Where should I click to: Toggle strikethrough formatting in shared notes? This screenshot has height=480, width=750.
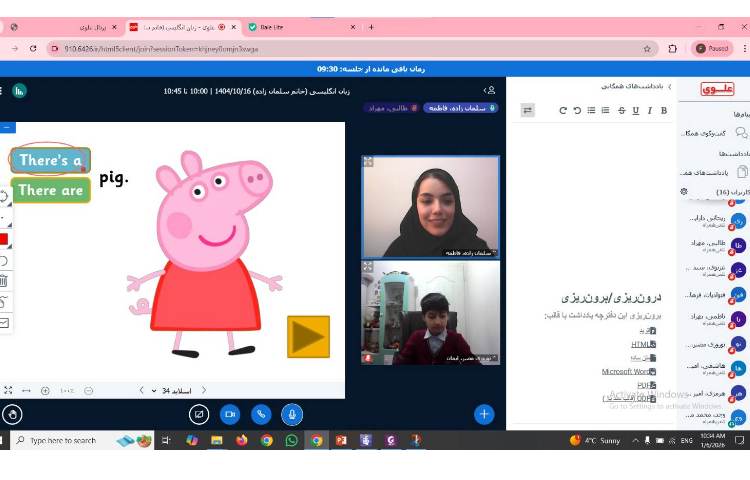click(621, 110)
